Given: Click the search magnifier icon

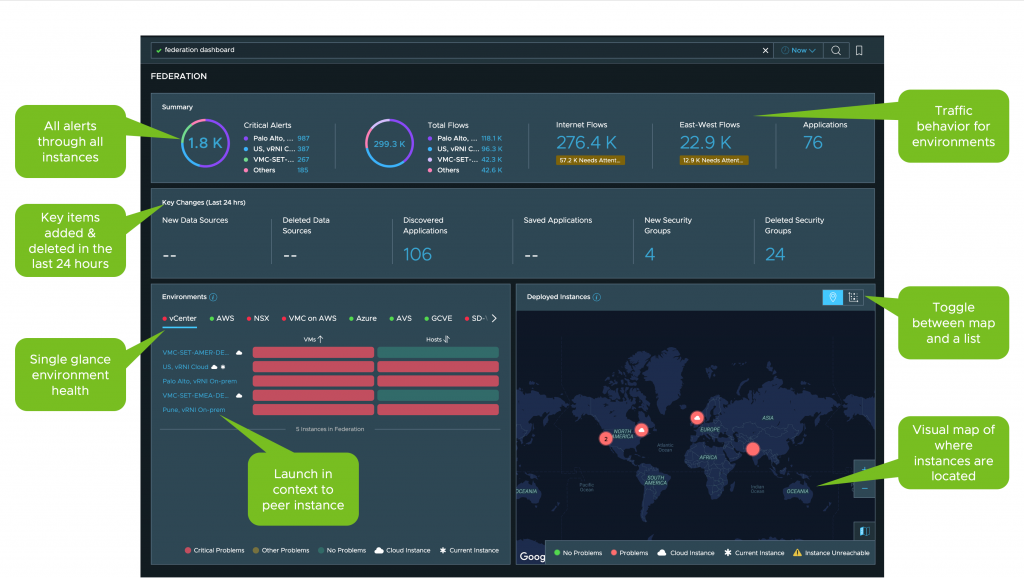Looking at the screenshot, I should [x=836, y=50].
